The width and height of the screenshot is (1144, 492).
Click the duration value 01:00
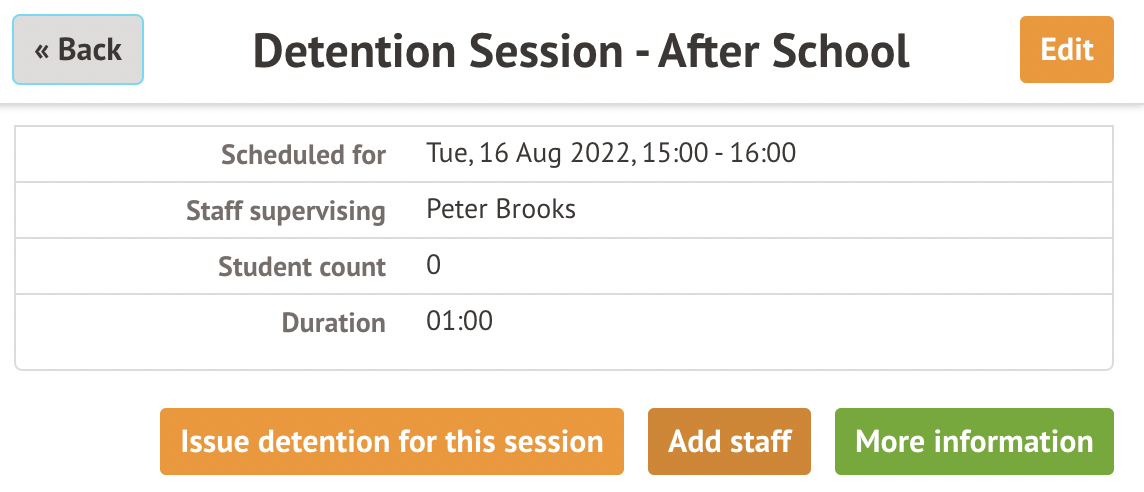459,322
